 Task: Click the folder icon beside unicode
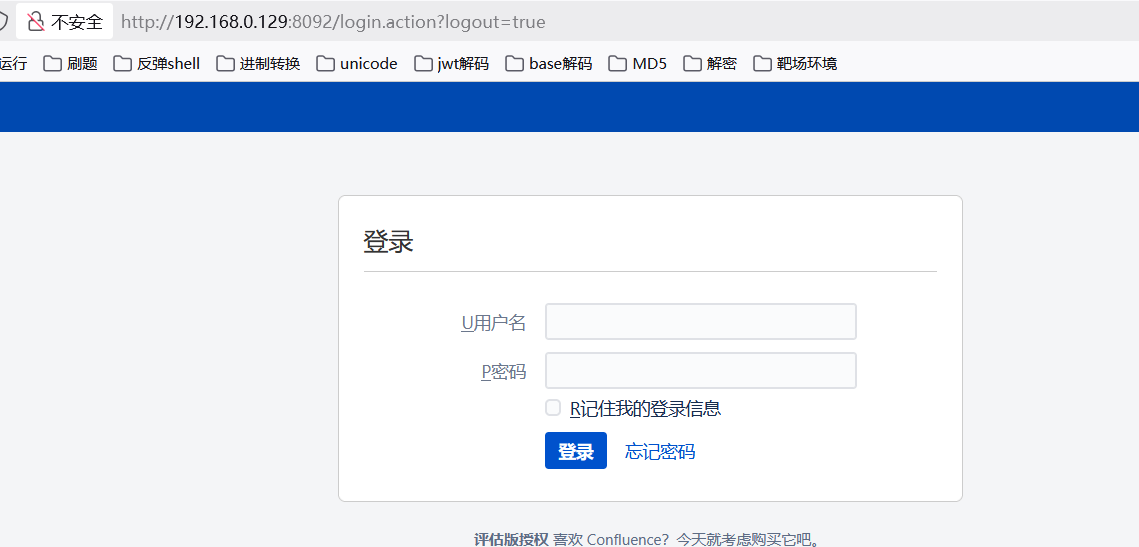325,64
